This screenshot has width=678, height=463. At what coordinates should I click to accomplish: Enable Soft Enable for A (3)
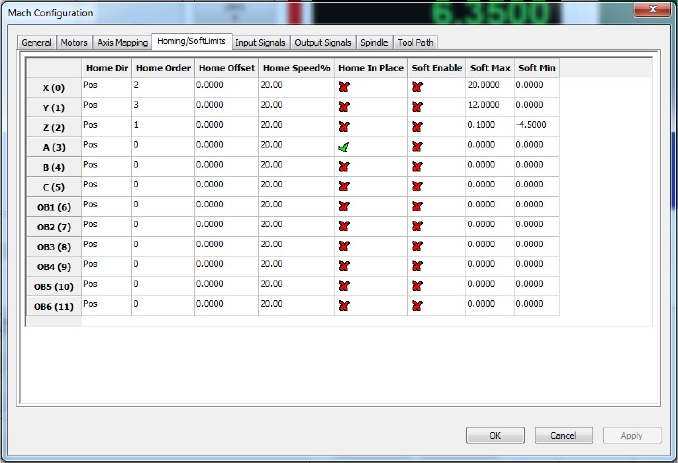point(417,147)
